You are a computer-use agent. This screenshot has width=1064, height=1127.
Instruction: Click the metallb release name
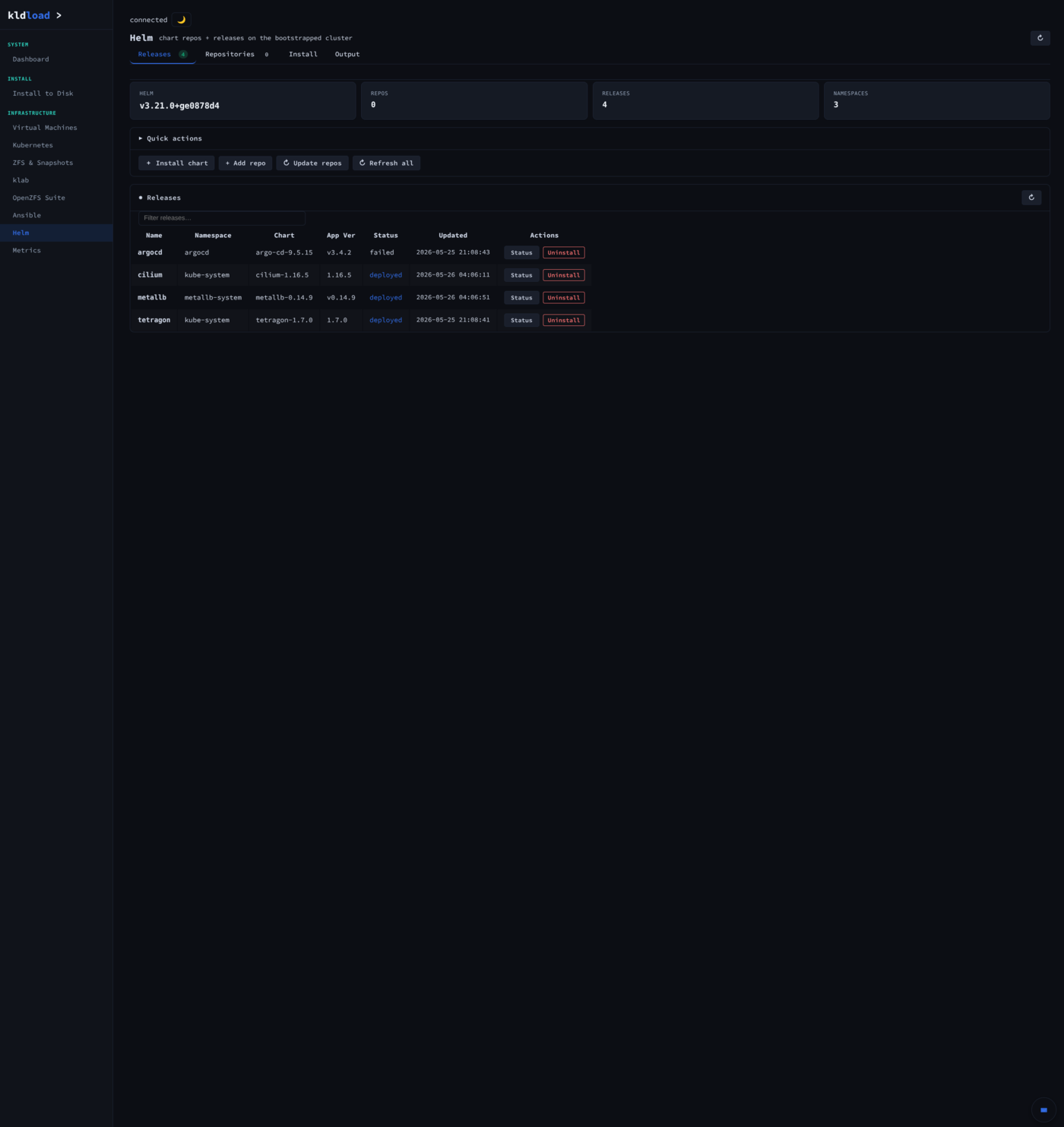[x=152, y=297]
